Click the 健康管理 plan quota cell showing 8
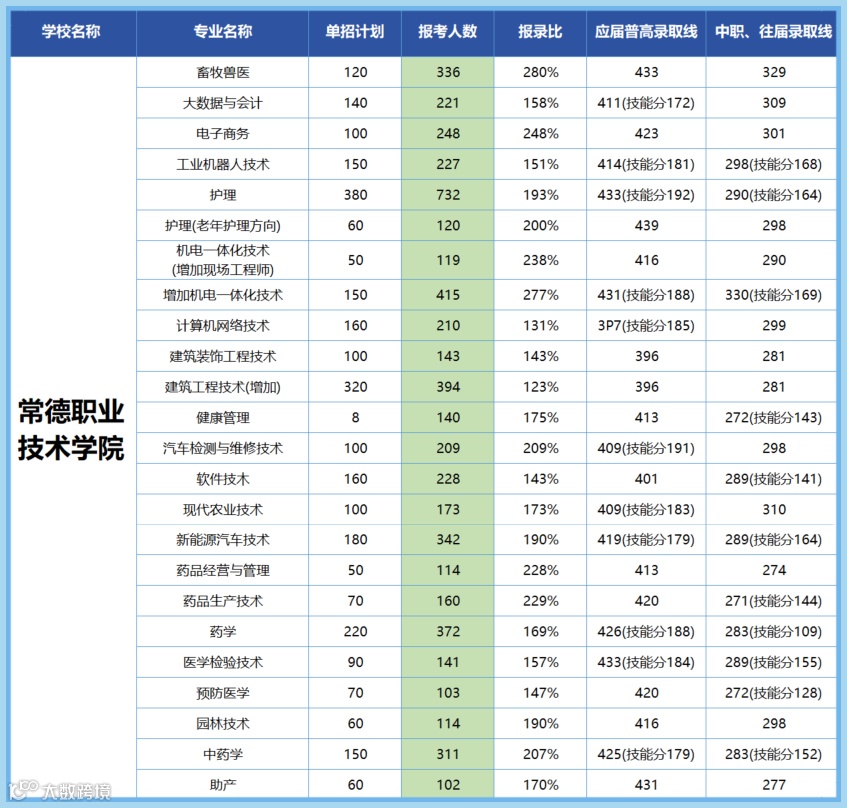 354,418
